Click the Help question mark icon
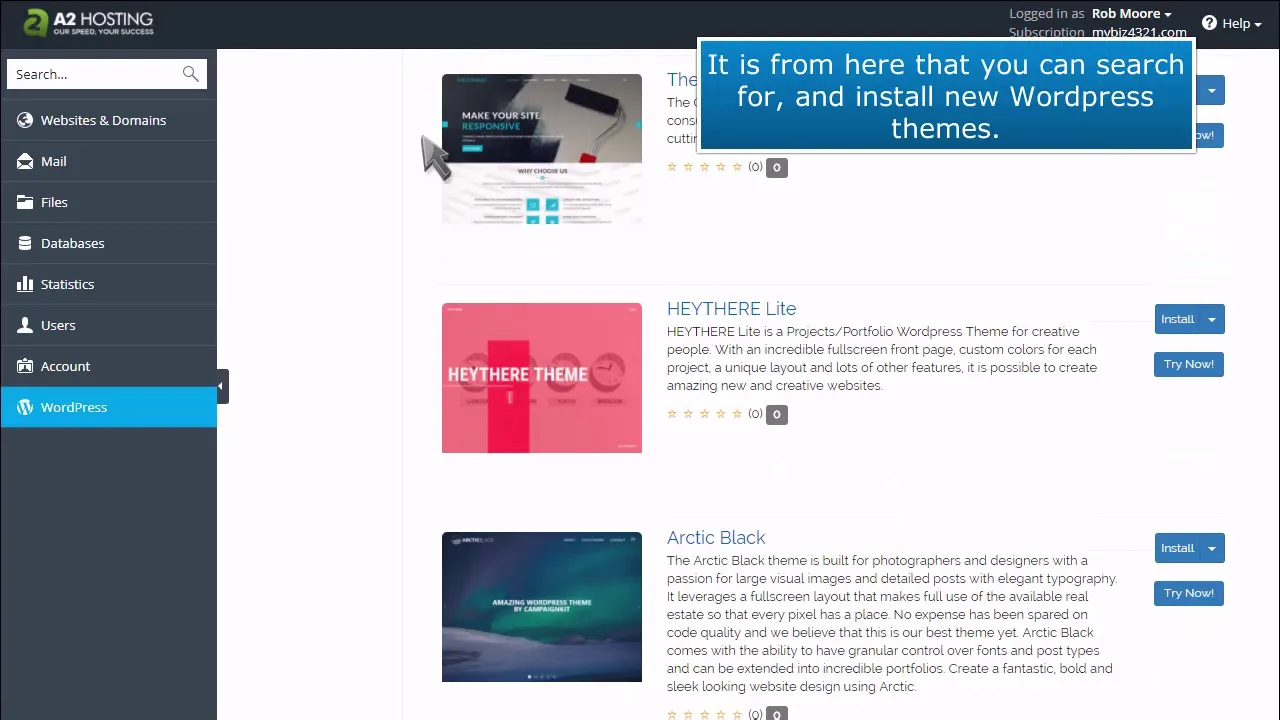 pos(1209,23)
